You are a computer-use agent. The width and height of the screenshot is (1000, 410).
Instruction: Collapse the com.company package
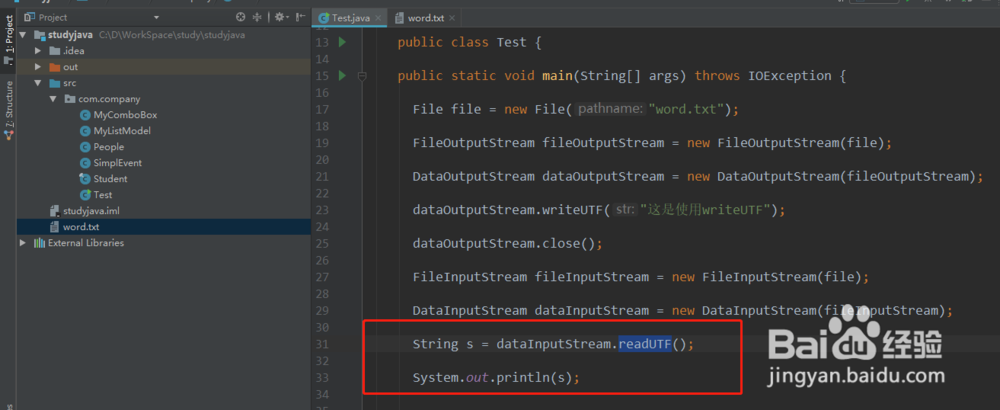(53, 99)
